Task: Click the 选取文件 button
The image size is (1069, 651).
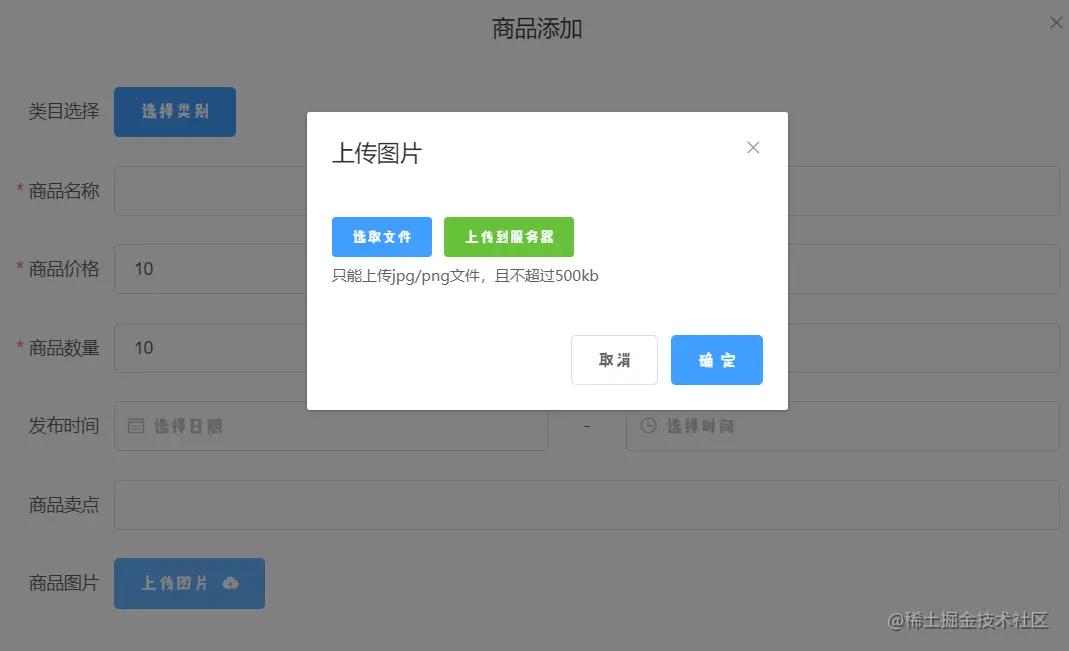Action: click(x=382, y=237)
